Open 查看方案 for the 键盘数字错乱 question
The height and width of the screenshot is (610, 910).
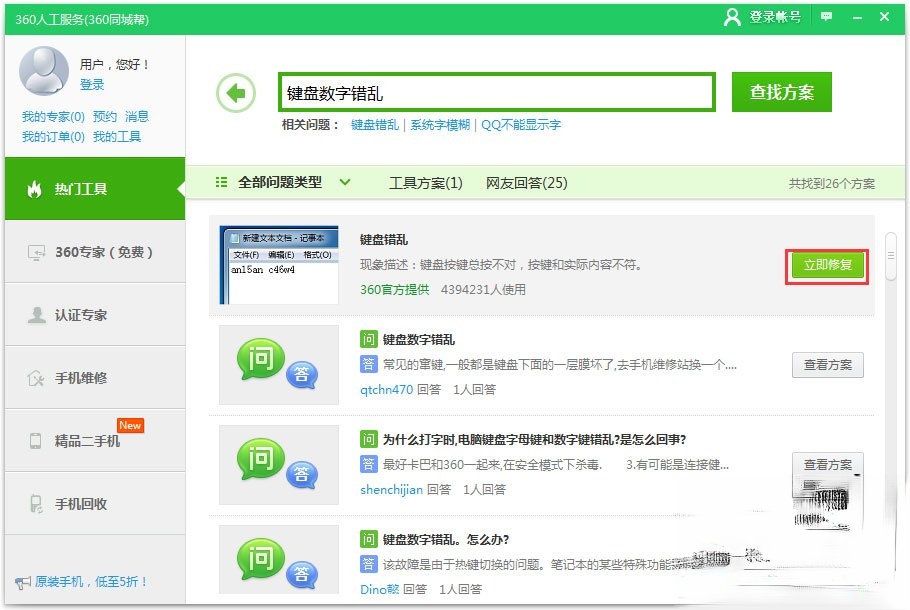point(828,365)
